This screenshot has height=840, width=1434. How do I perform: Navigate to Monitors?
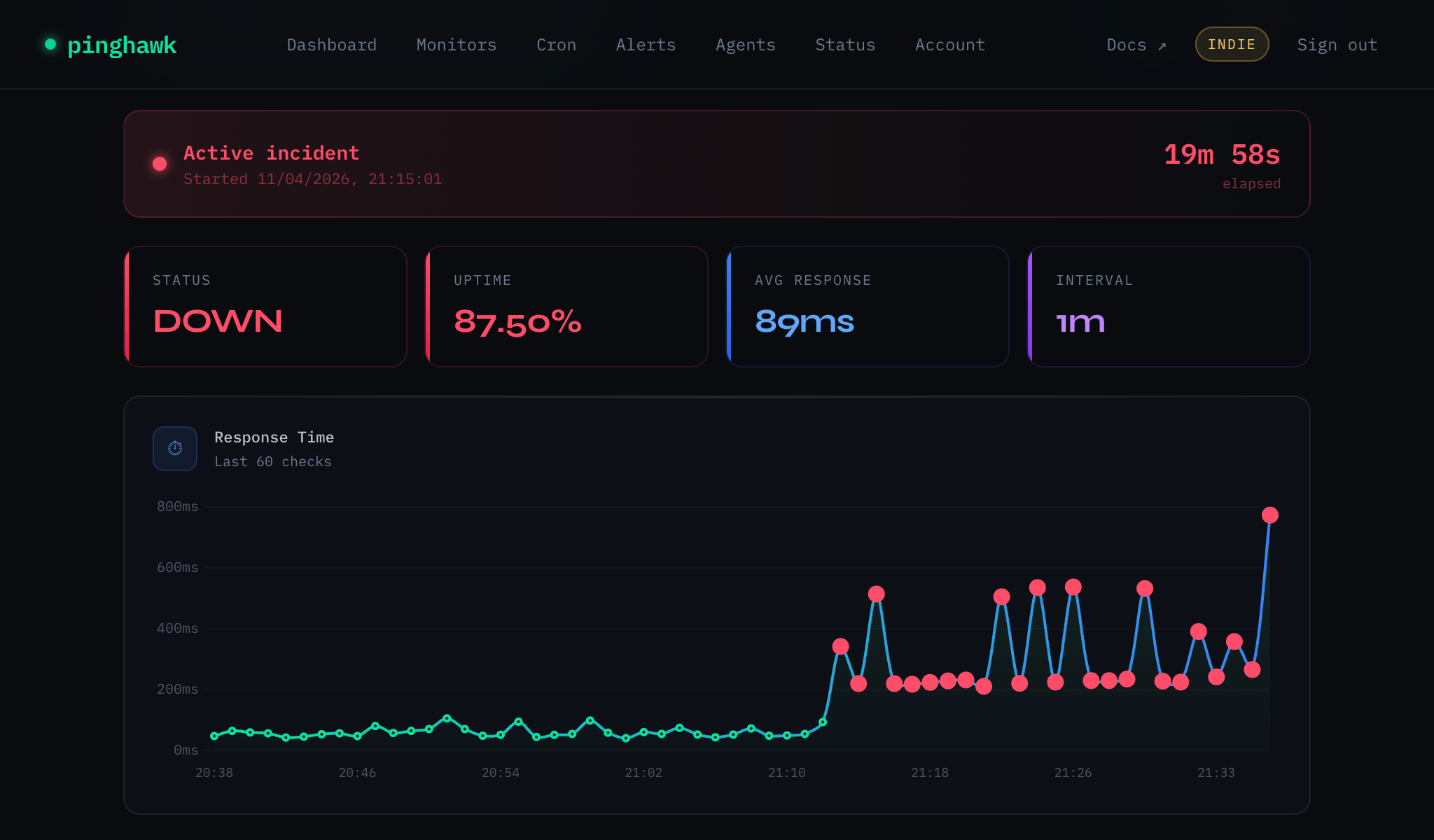pos(456,44)
